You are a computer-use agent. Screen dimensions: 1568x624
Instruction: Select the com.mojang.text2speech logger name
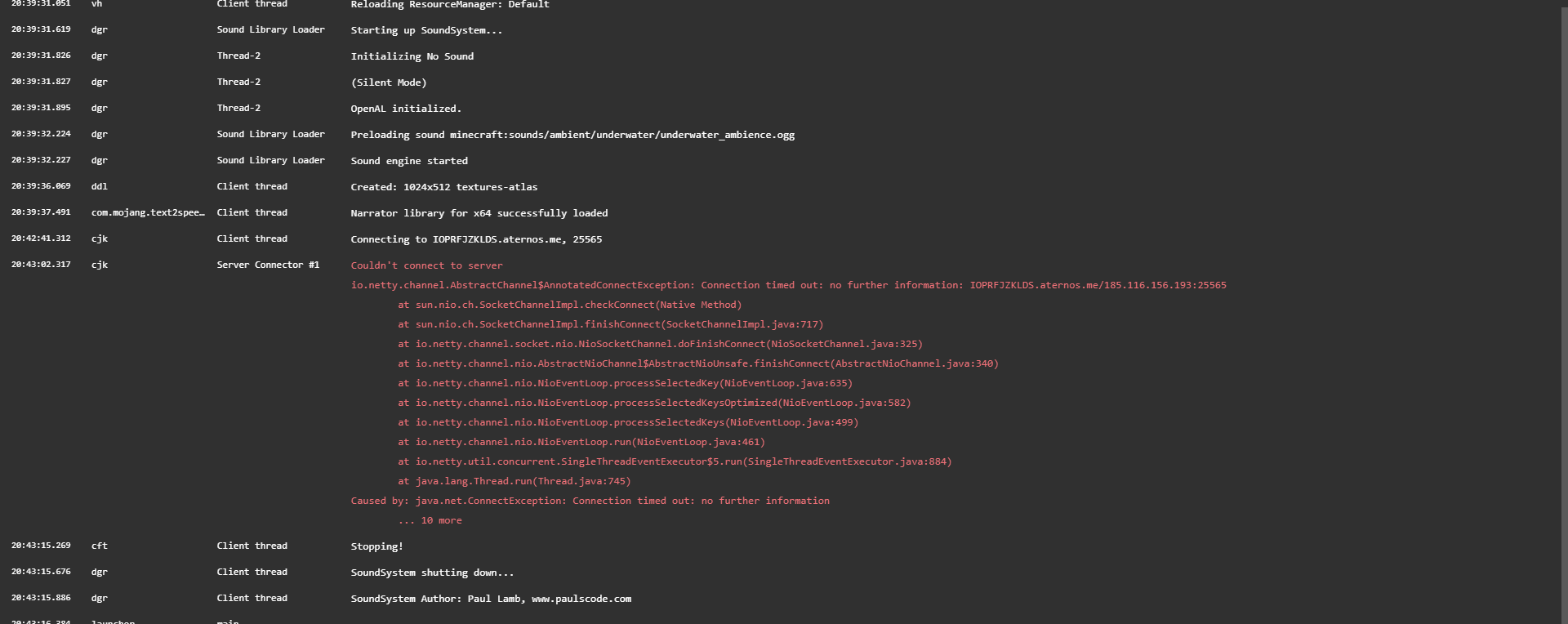[148, 212]
